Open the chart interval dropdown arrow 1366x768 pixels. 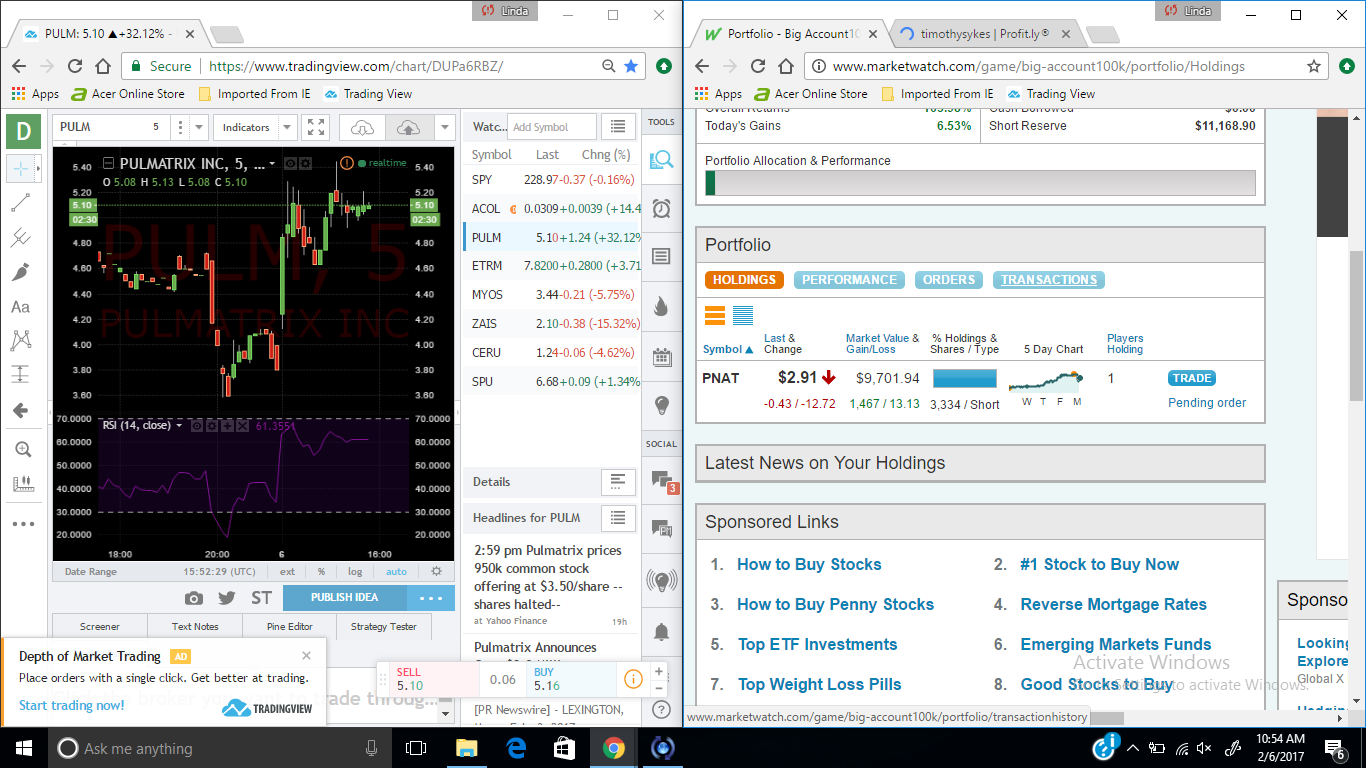[199, 127]
